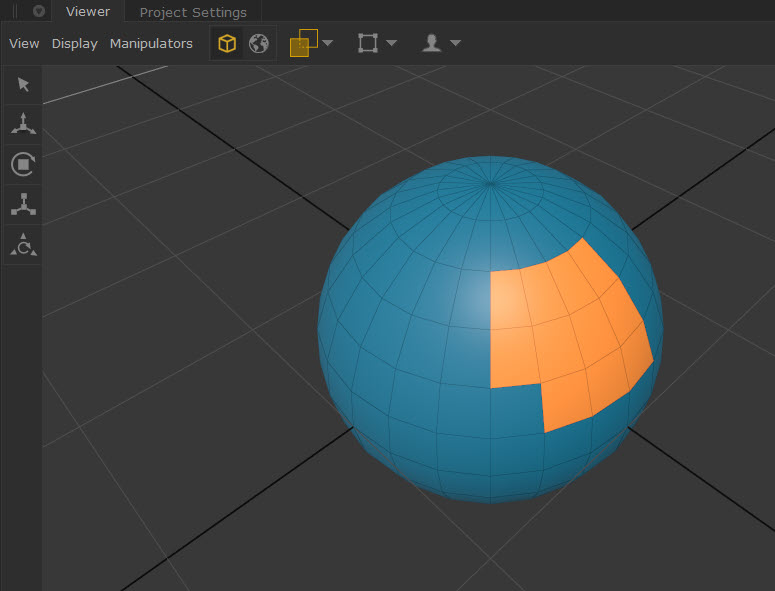Open the Display menu

point(75,44)
